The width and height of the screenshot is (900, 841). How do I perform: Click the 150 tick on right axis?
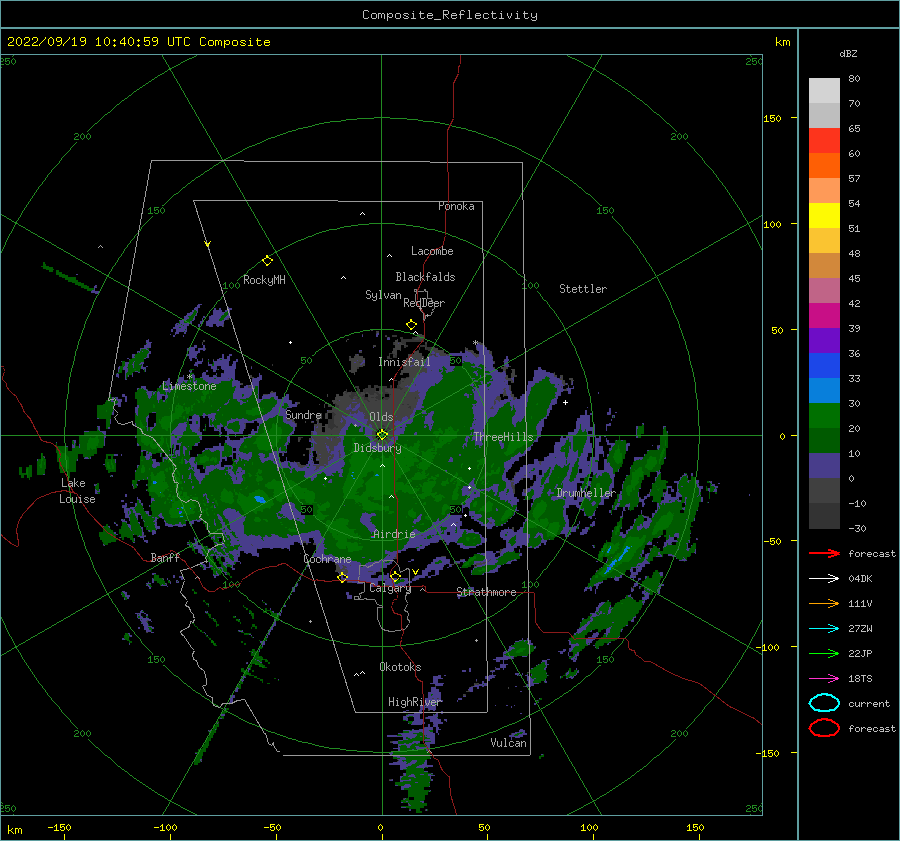(773, 118)
